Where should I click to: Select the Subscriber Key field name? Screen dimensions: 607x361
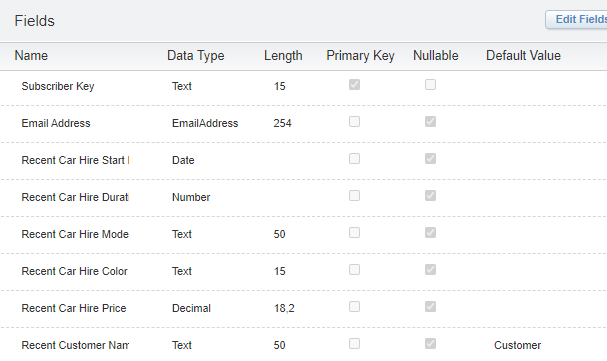click(x=58, y=86)
